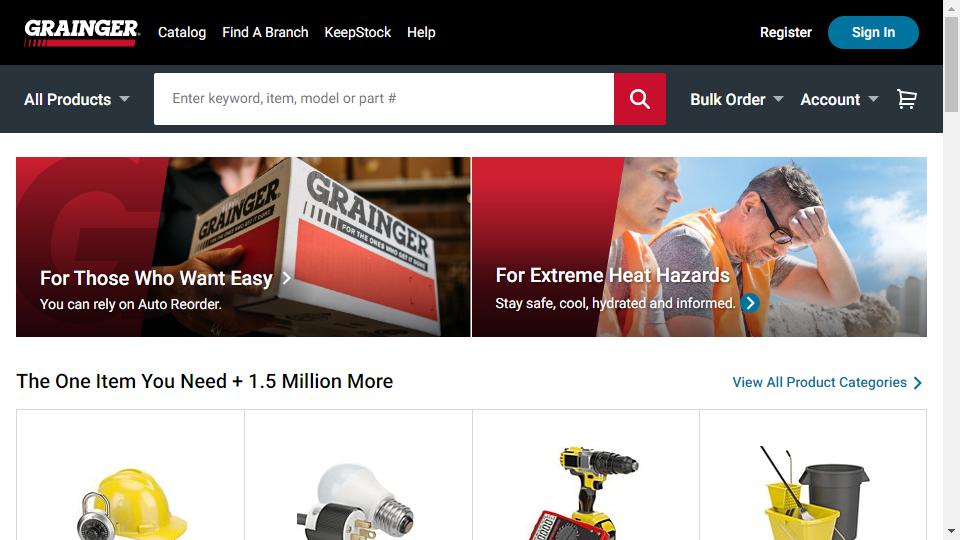
Task: Click blue arrow on Extreme Heat banner
Action: coord(750,303)
